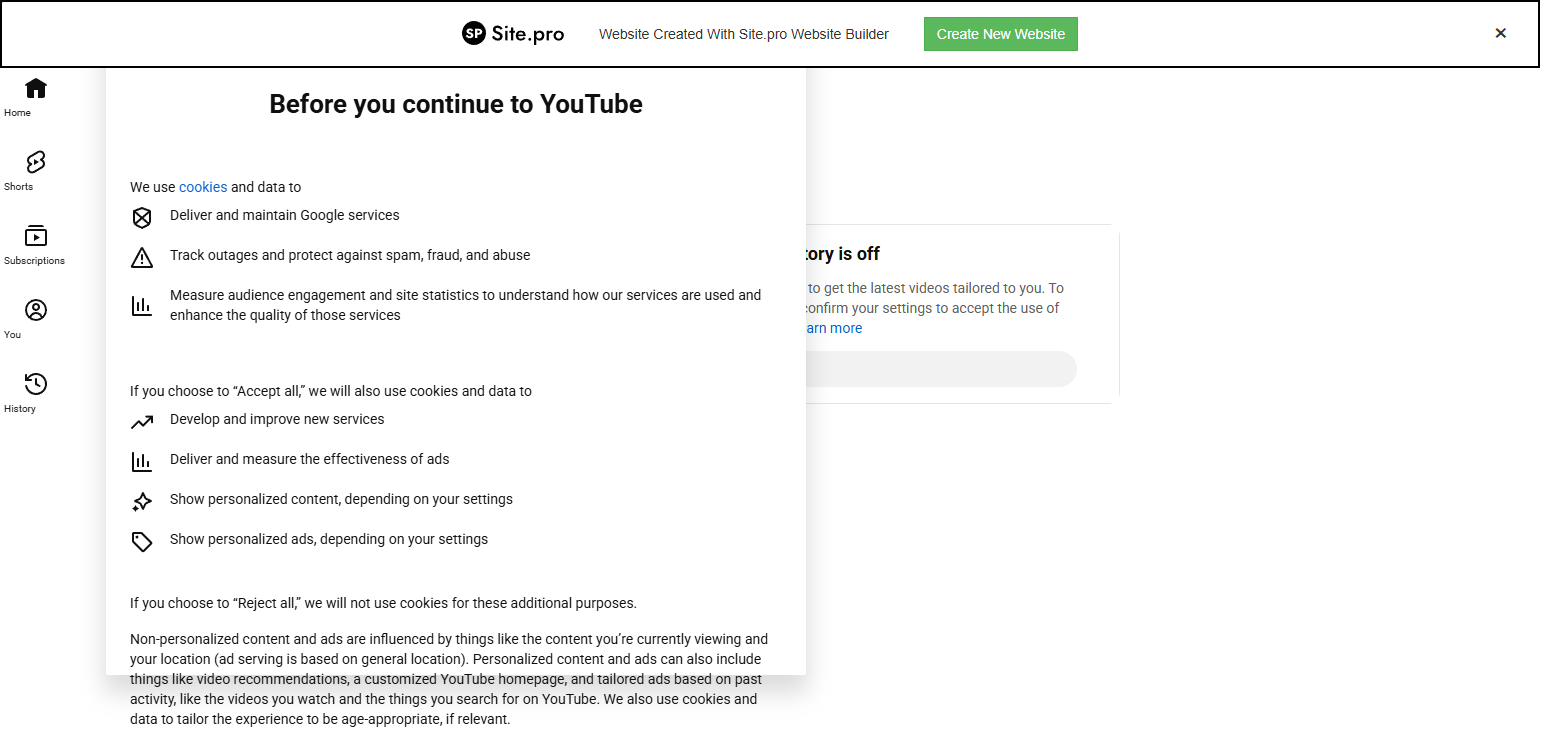Click the personalized ads tag icon
1555x745 pixels.
coord(142,542)
